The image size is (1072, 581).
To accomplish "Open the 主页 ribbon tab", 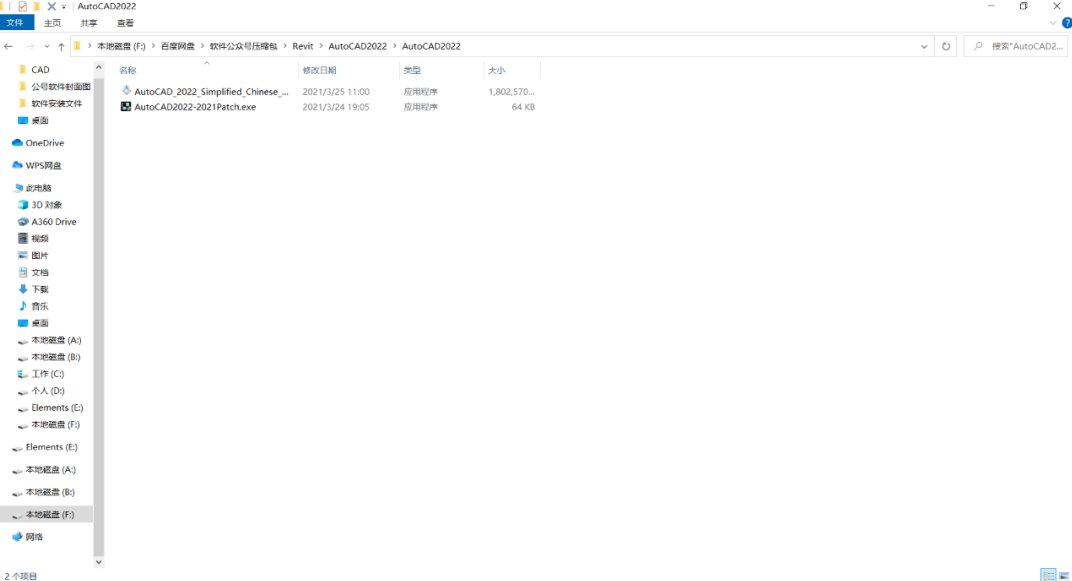I will 52,23.
